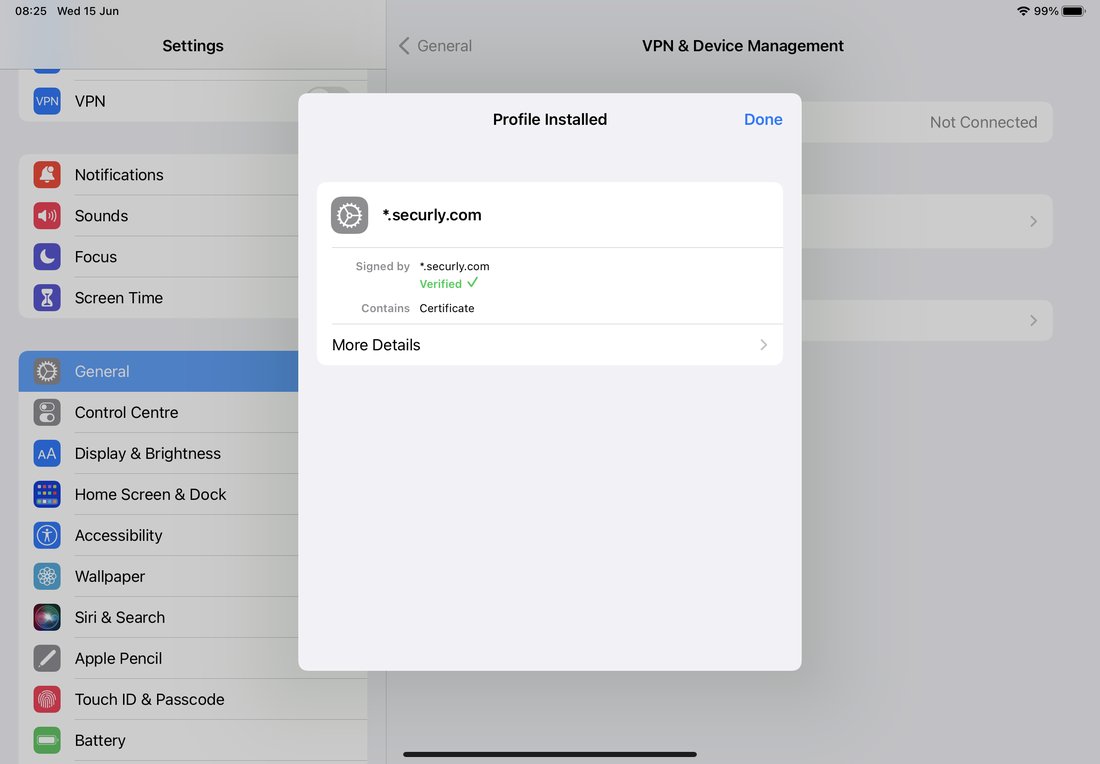Tap the Accessibility figure icon
This screenshot has height=764, width=1100.
(x=47, y=535)
